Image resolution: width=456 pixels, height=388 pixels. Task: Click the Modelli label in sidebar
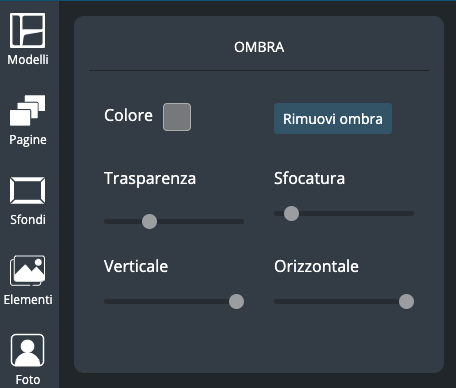point(28,60)
